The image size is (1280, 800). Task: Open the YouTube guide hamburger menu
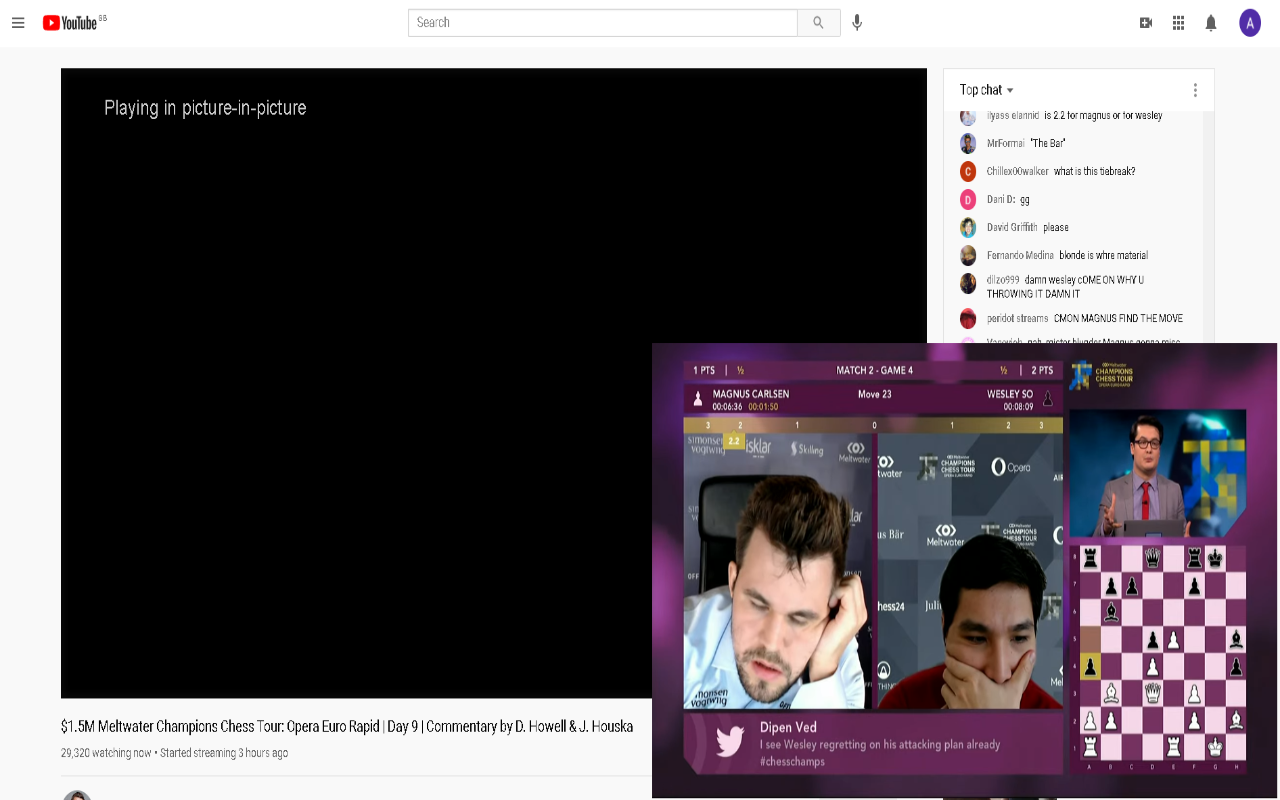tap(18, 22)
